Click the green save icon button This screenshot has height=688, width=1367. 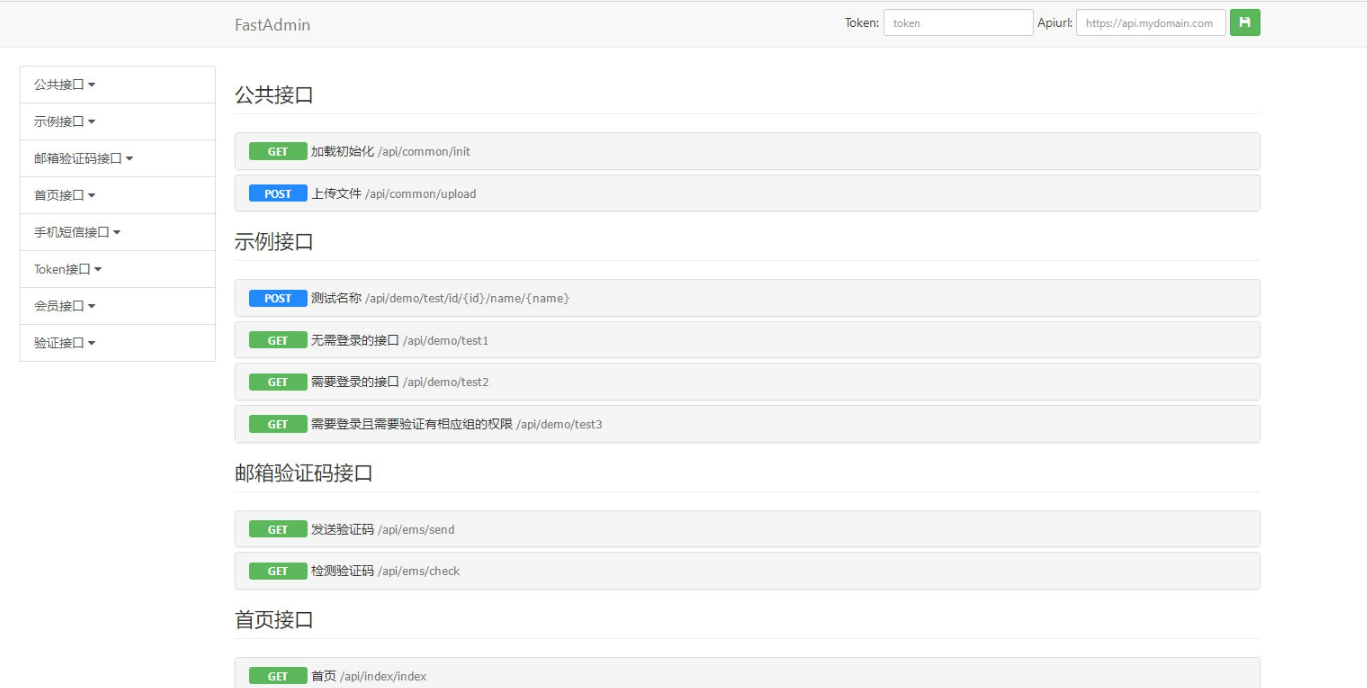(1244, 23)
